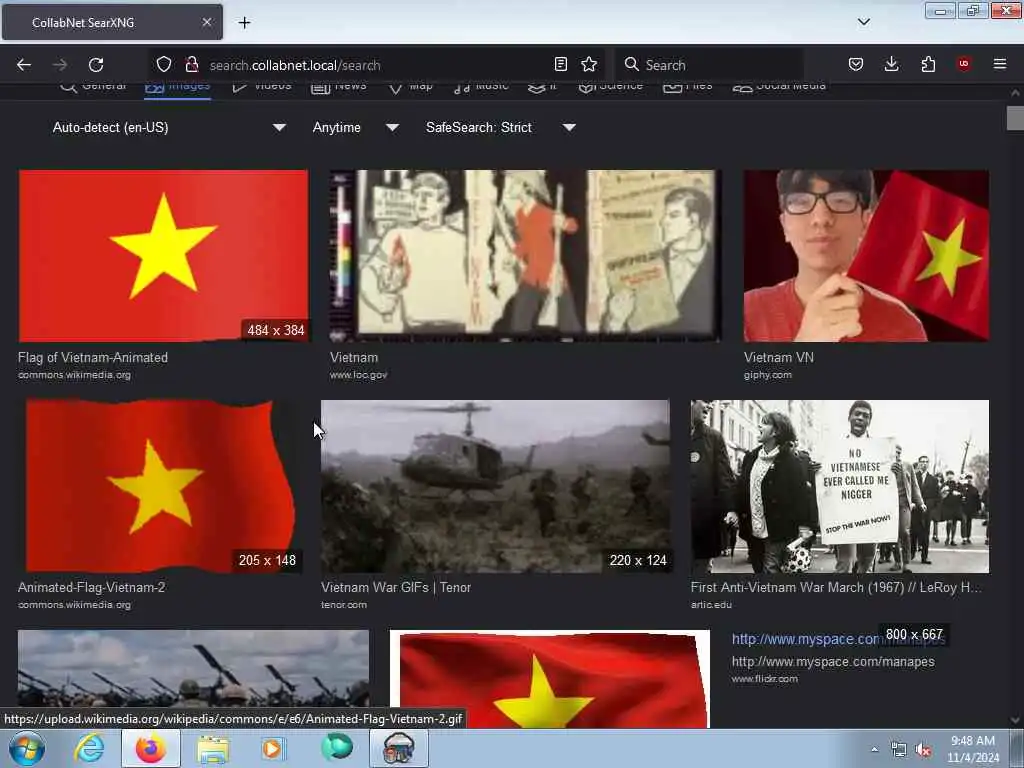Click the scrollbar down arrow
This screenshot has width=1024, height=768.
point(1015,720)
